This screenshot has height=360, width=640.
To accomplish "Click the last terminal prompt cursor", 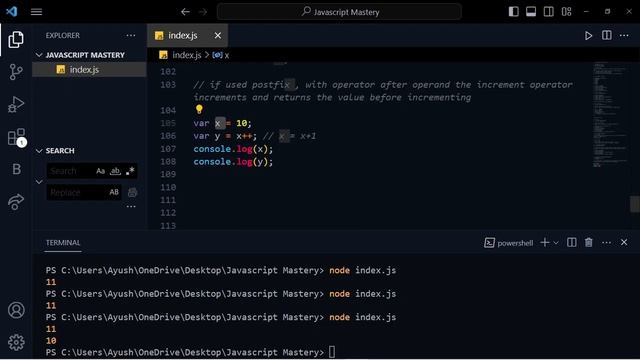I will click(x=332, y=352).
